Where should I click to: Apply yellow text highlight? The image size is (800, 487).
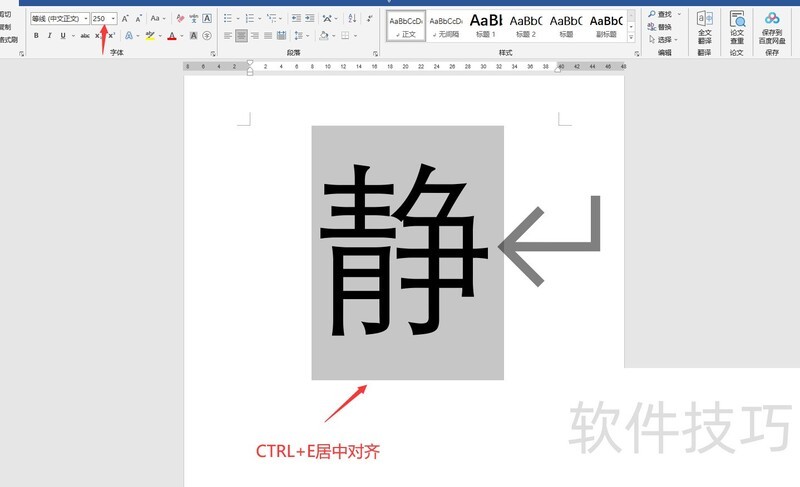click(x=150, y=36)
